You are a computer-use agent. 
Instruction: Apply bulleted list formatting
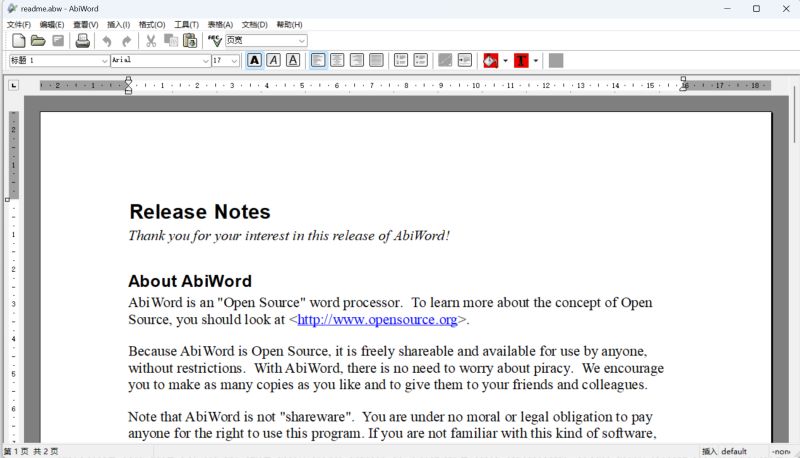coord(420,61)
